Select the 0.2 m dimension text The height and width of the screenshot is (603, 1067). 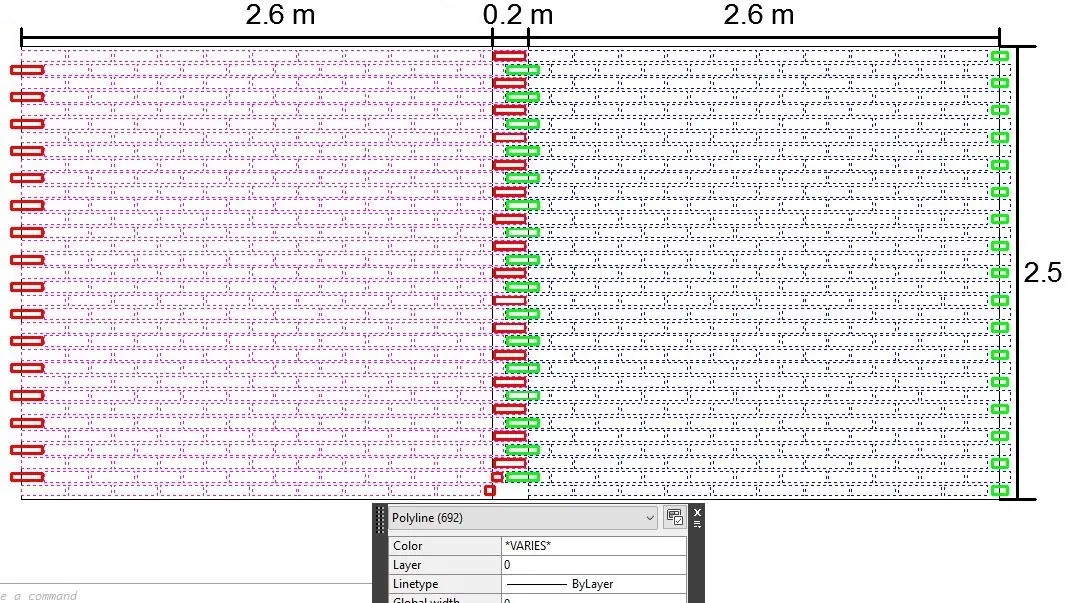518,15
